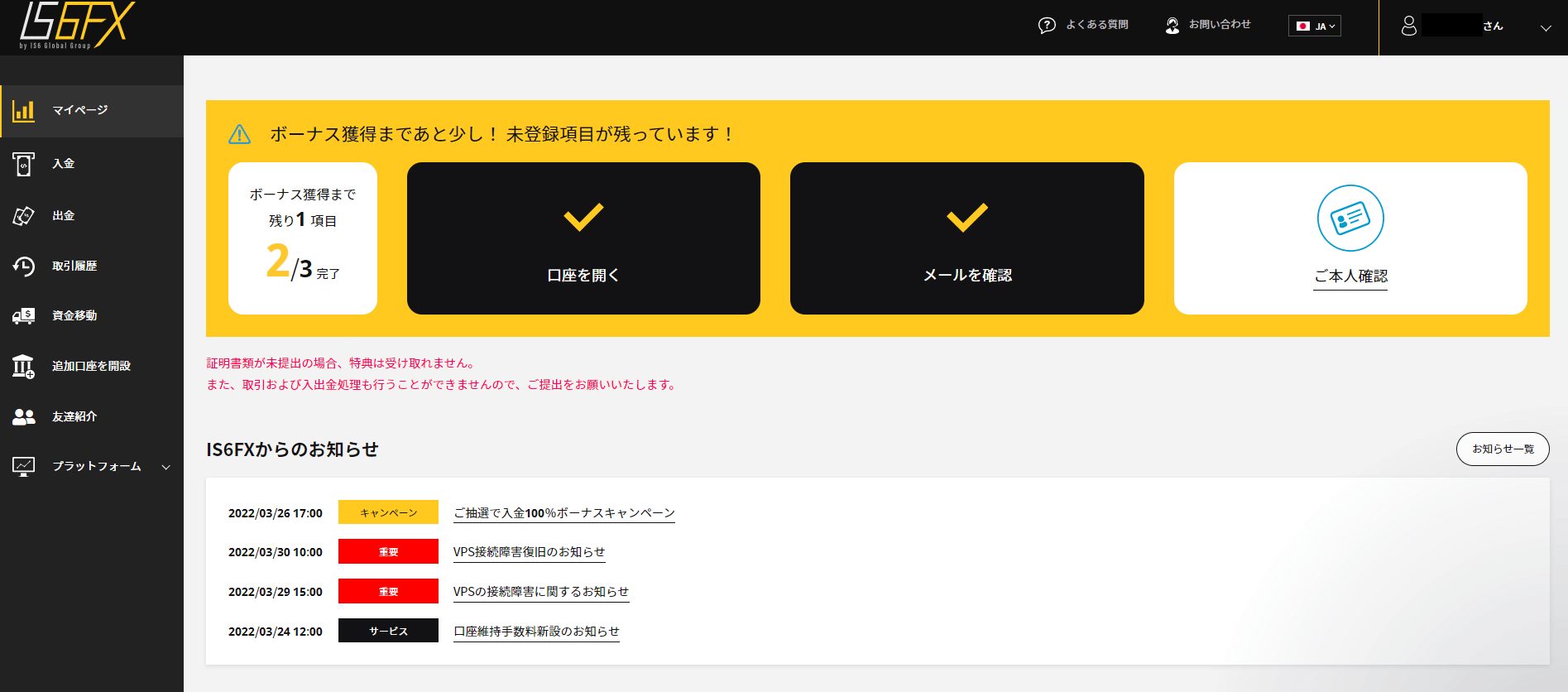1568x692 pixels.
Task: Click the Japan flag icon
Action: pos(1303,26)
